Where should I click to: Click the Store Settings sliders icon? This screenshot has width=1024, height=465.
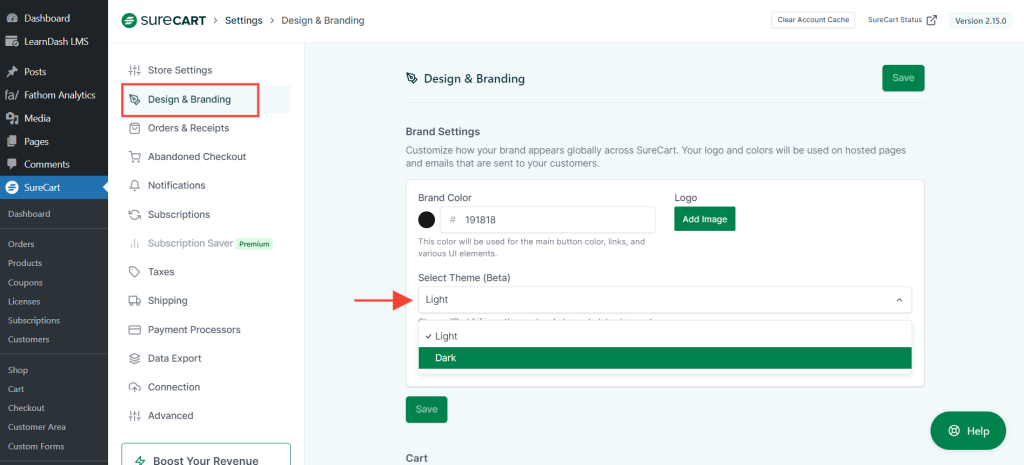(x=135, y=70)
